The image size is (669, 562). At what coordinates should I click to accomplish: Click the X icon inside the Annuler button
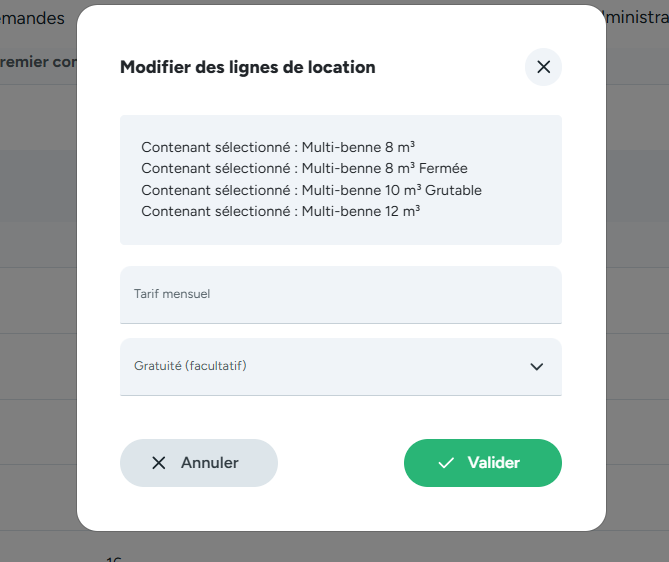159,463
